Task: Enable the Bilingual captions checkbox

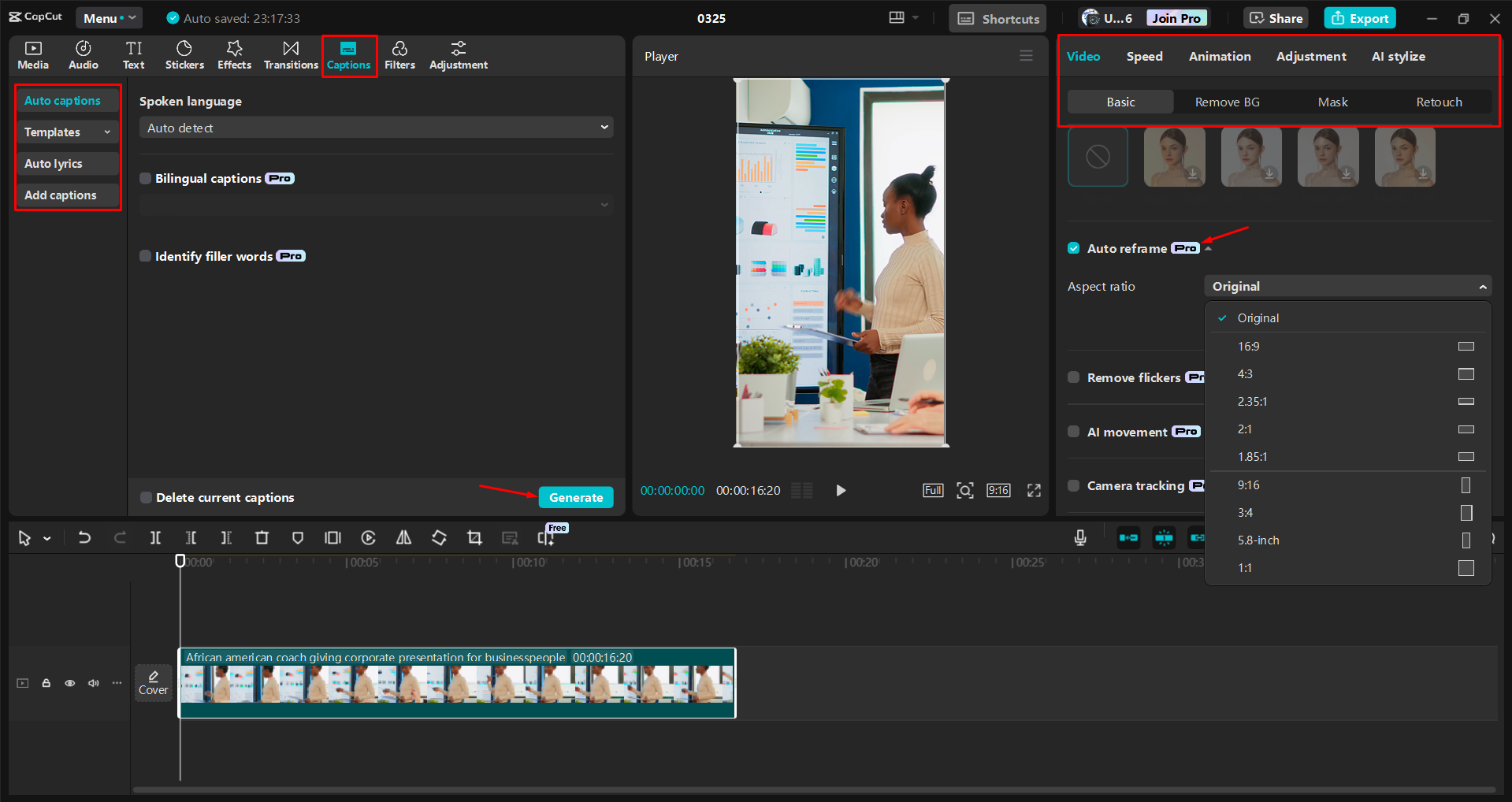Action: click(145, 178)
